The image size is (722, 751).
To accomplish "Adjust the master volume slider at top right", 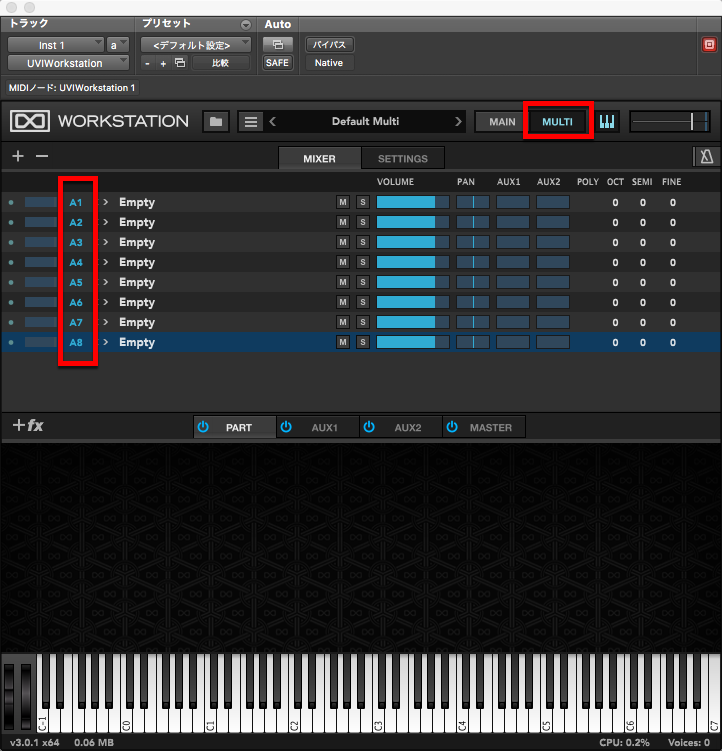I will (670, 122).
